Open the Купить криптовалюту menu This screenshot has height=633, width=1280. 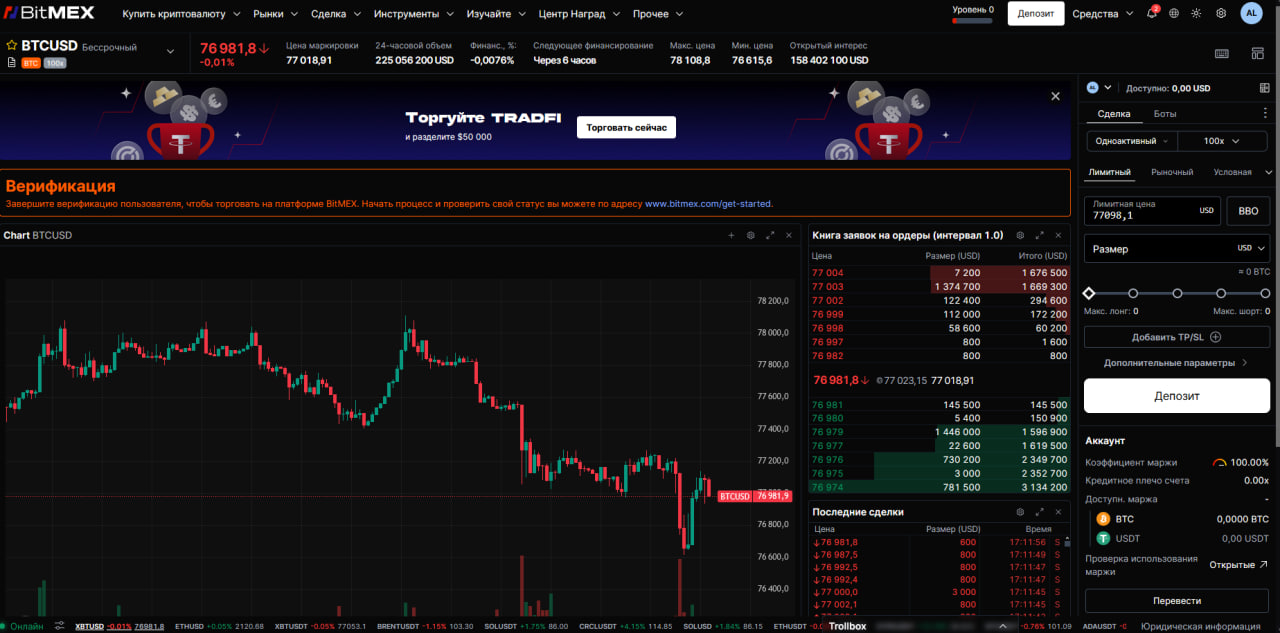pyautogui.click(x=181, y=14)
